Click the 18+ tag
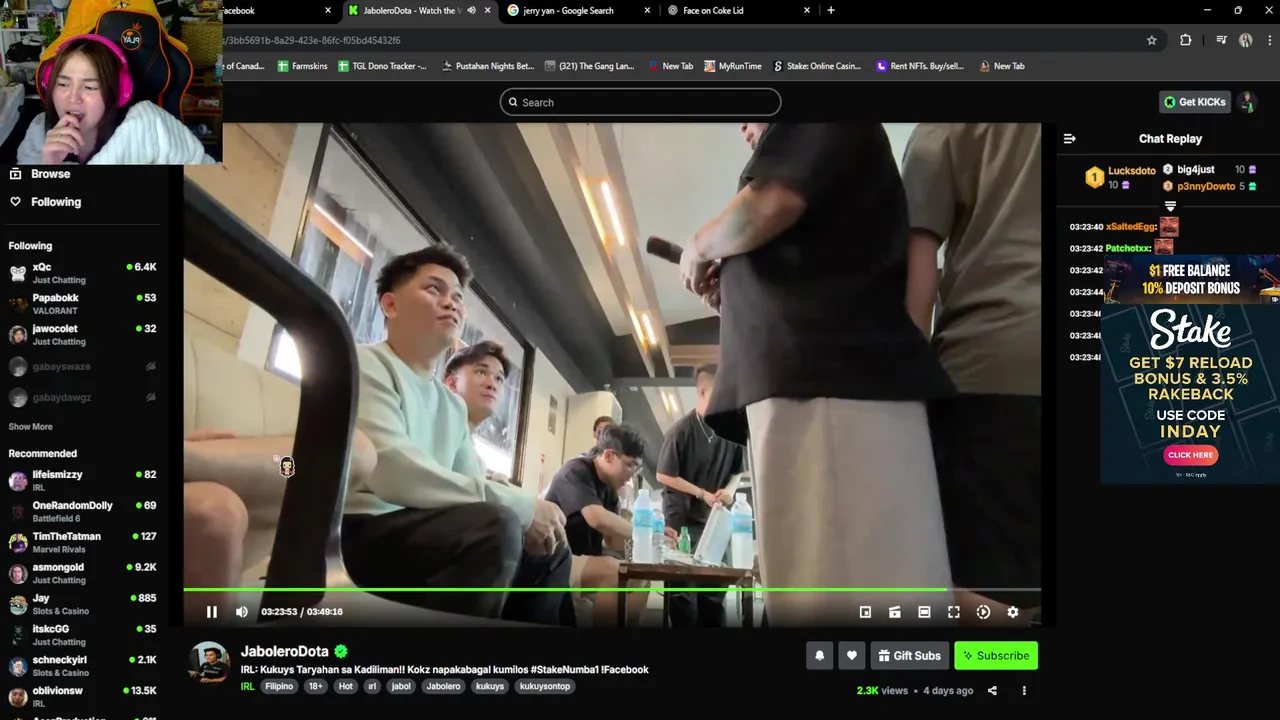This screenshot has height=720, width=1280. click(x=316, y=687)
